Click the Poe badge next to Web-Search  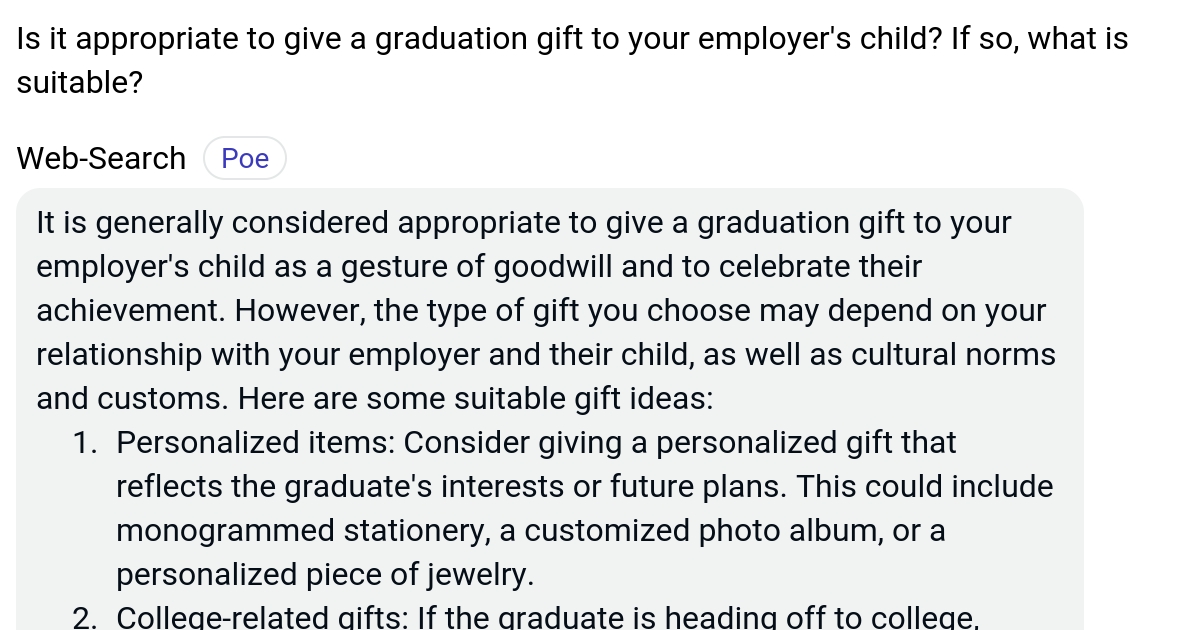tap(244, 157)
